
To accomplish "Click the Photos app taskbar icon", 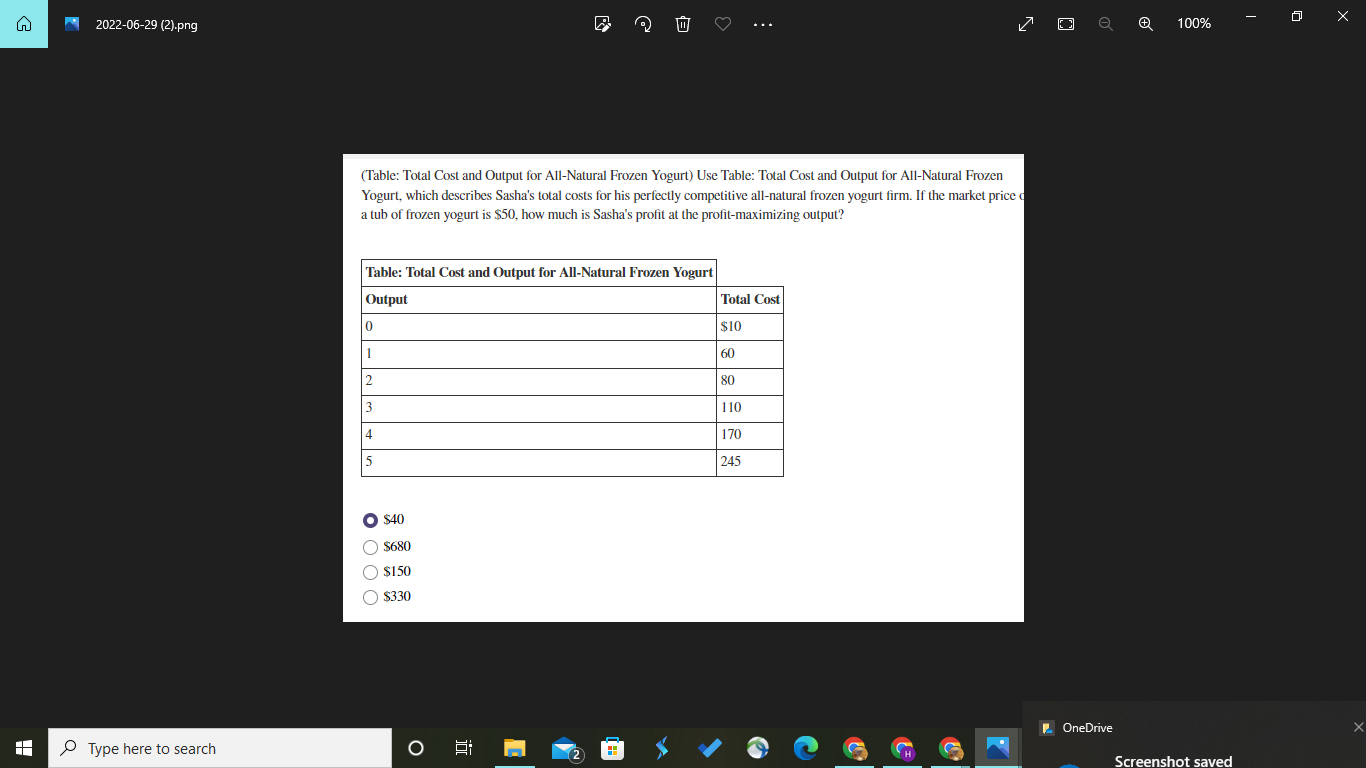I will point(998,748).
